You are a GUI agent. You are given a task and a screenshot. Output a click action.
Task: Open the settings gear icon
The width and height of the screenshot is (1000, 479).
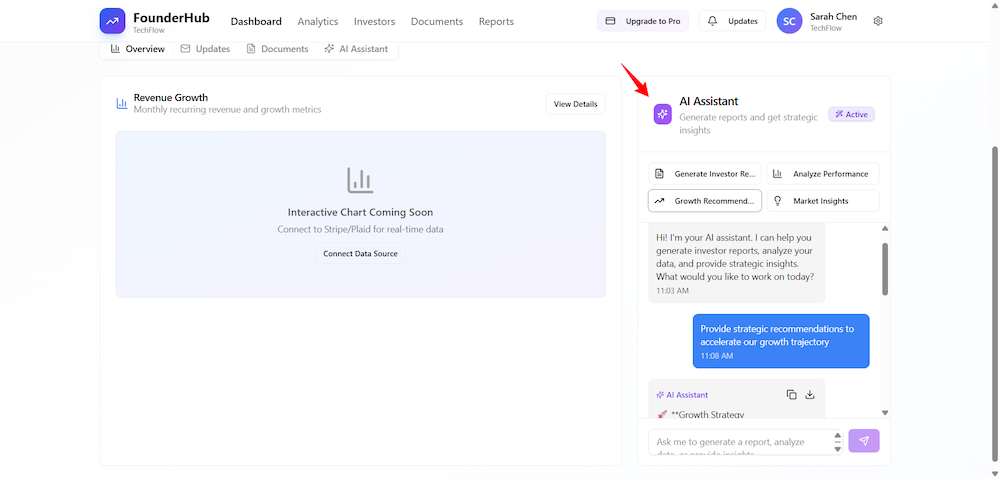[878, 21]
